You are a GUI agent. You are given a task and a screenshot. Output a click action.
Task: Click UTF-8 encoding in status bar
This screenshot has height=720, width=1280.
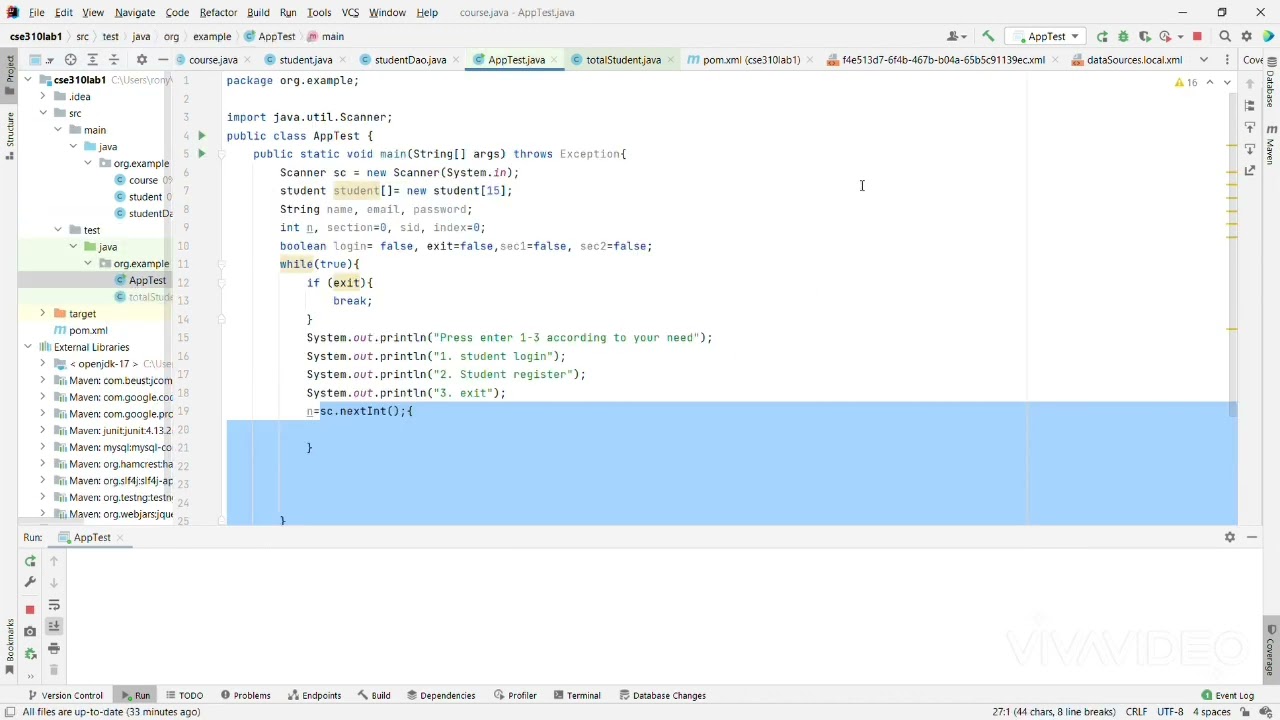coord(1170,712)
